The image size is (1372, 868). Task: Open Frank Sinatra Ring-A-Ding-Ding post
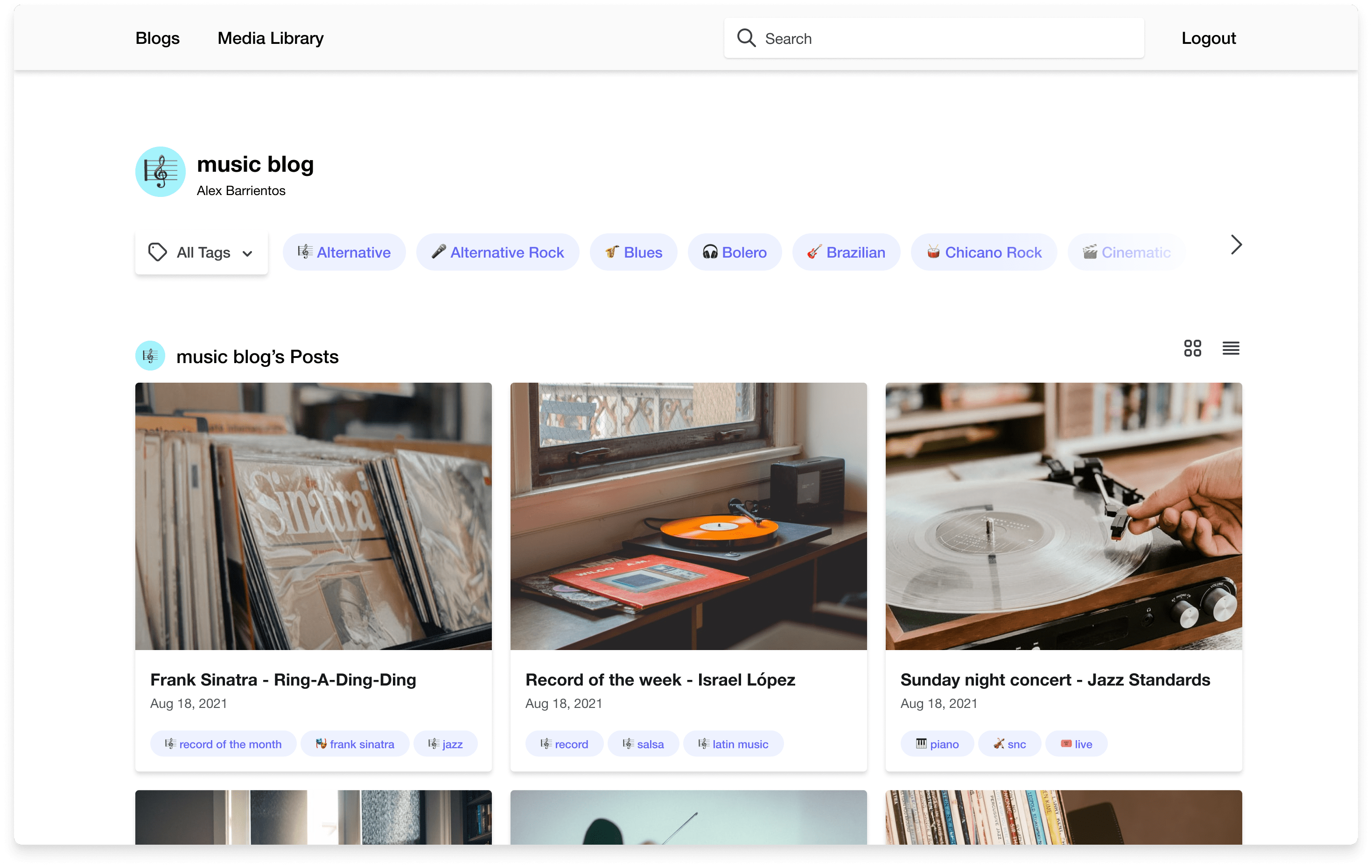pyautogui.click(x=283, y=680)
